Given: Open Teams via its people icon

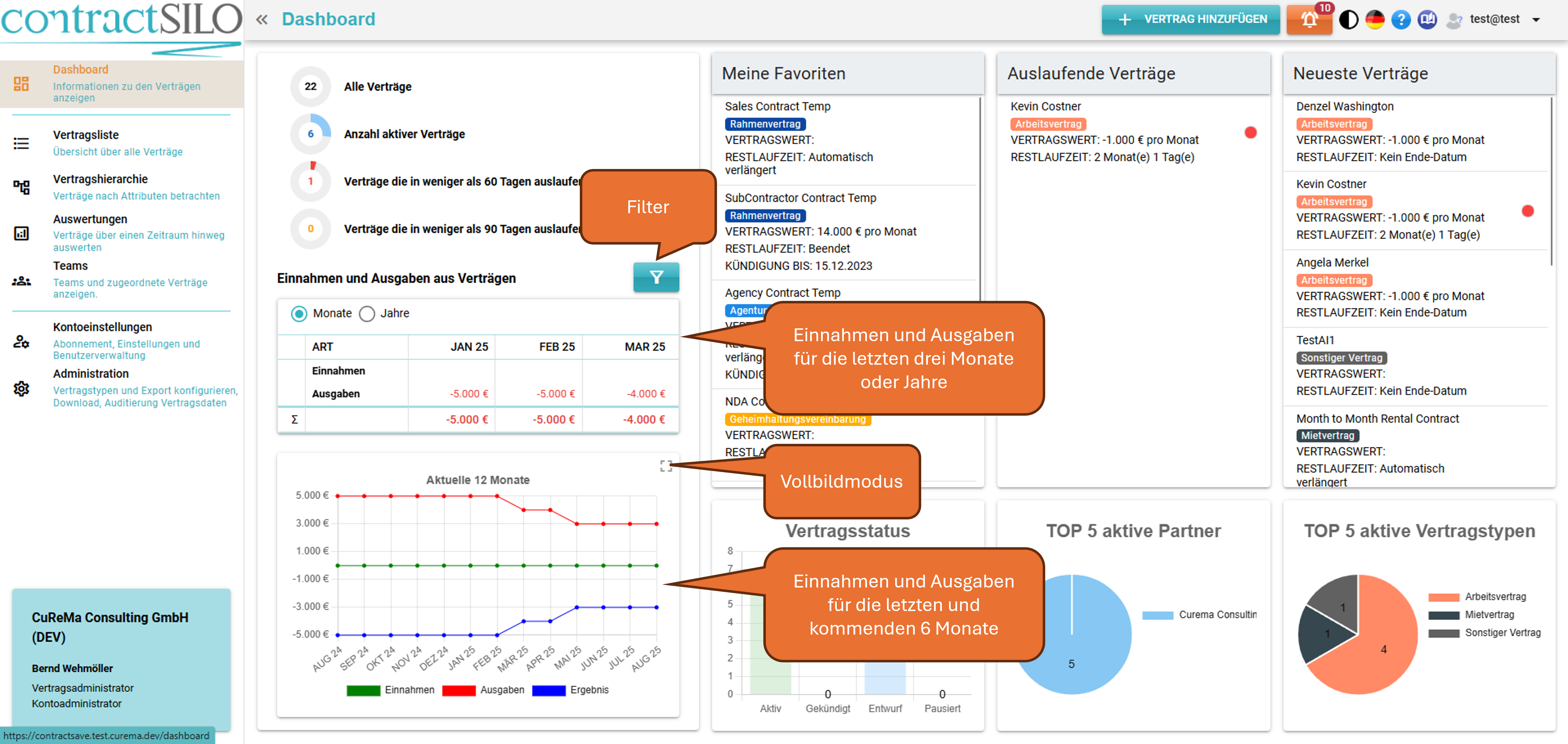Looking at the screenshot, I should coord(22,281).
